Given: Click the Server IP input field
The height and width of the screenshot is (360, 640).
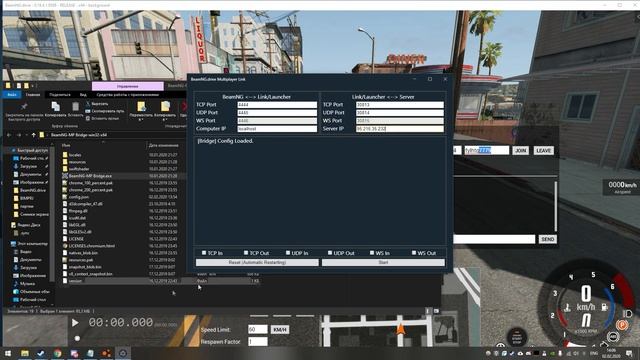Looking at the screenshot, I should [400, 129].
